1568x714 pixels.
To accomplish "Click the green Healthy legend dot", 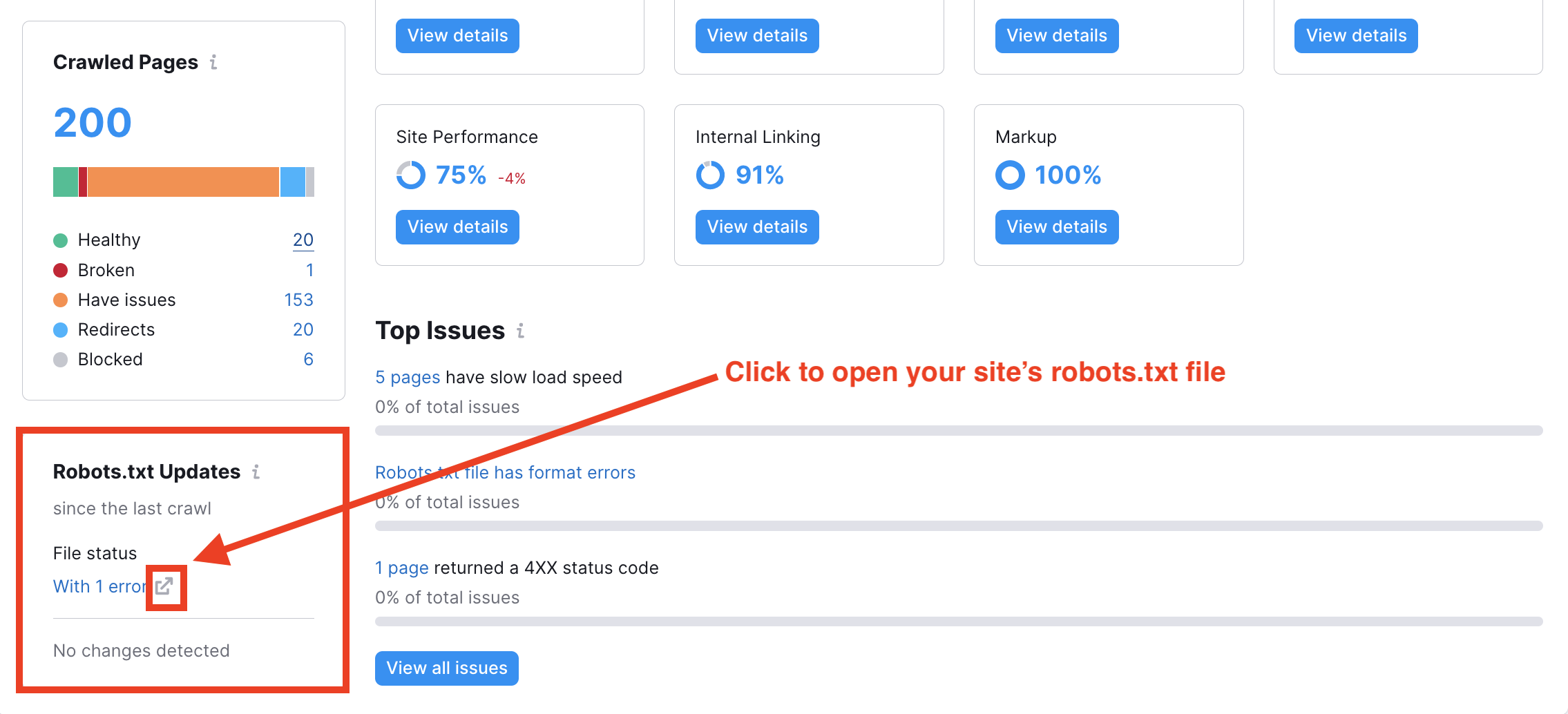I will [61, 240].
